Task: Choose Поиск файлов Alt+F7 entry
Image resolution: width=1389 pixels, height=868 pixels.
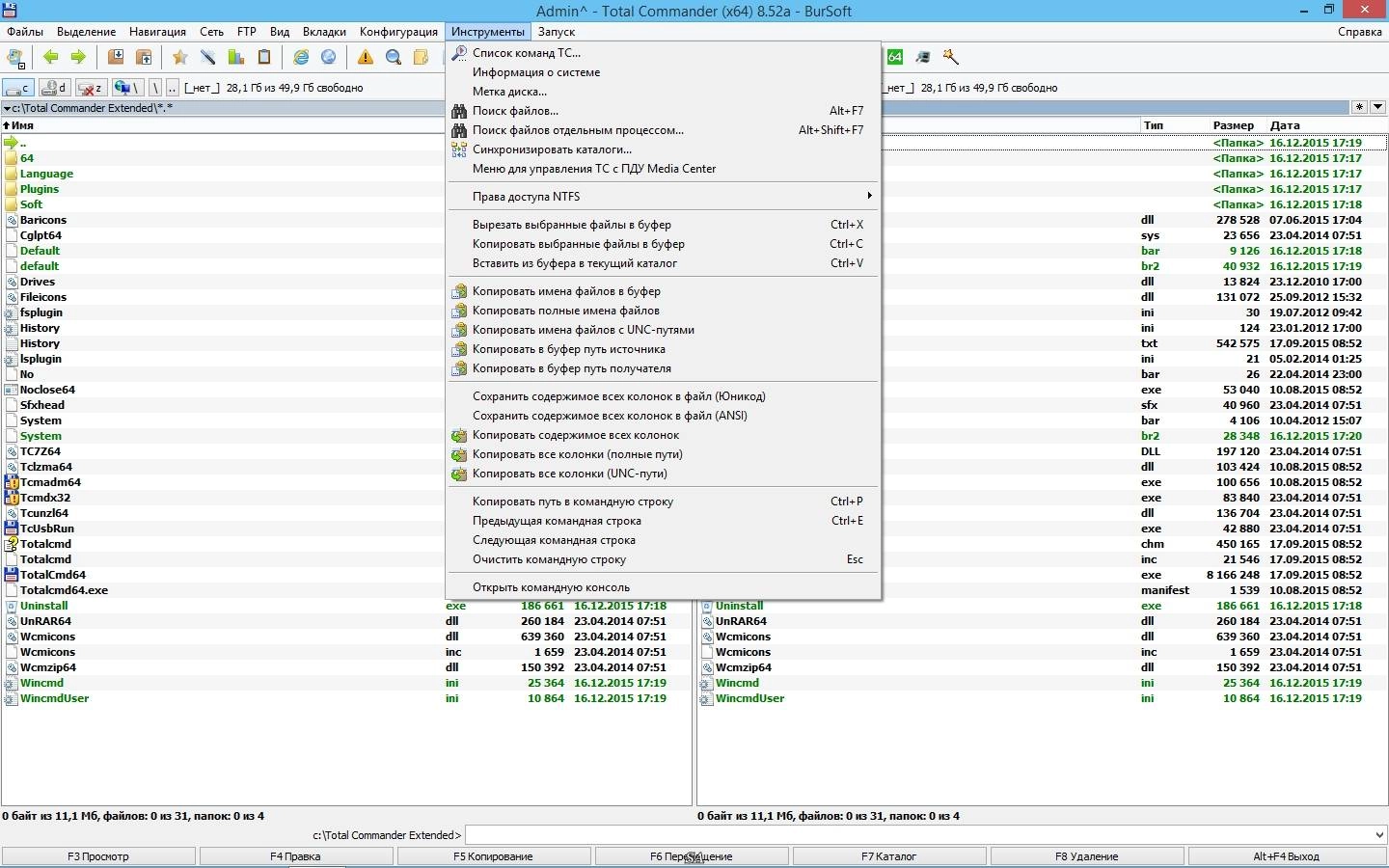Action: click(x=664, y=111)
